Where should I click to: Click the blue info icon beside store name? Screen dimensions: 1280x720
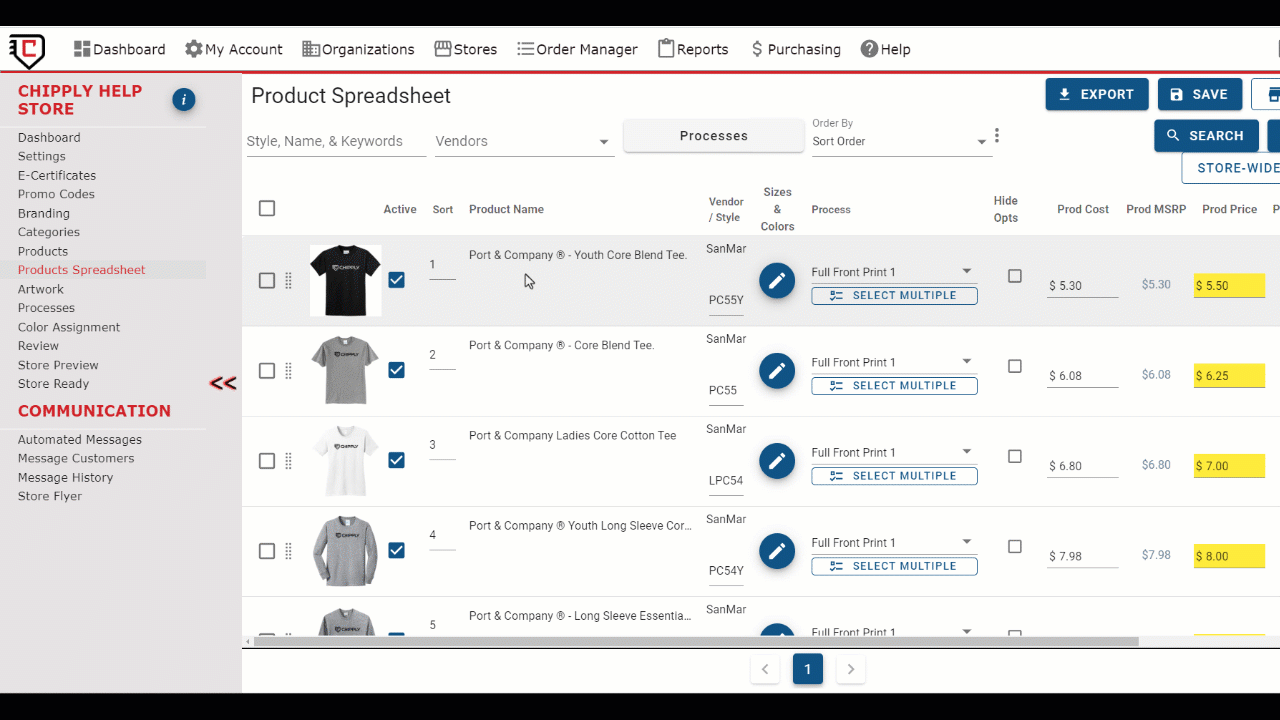tap(183, 99)
